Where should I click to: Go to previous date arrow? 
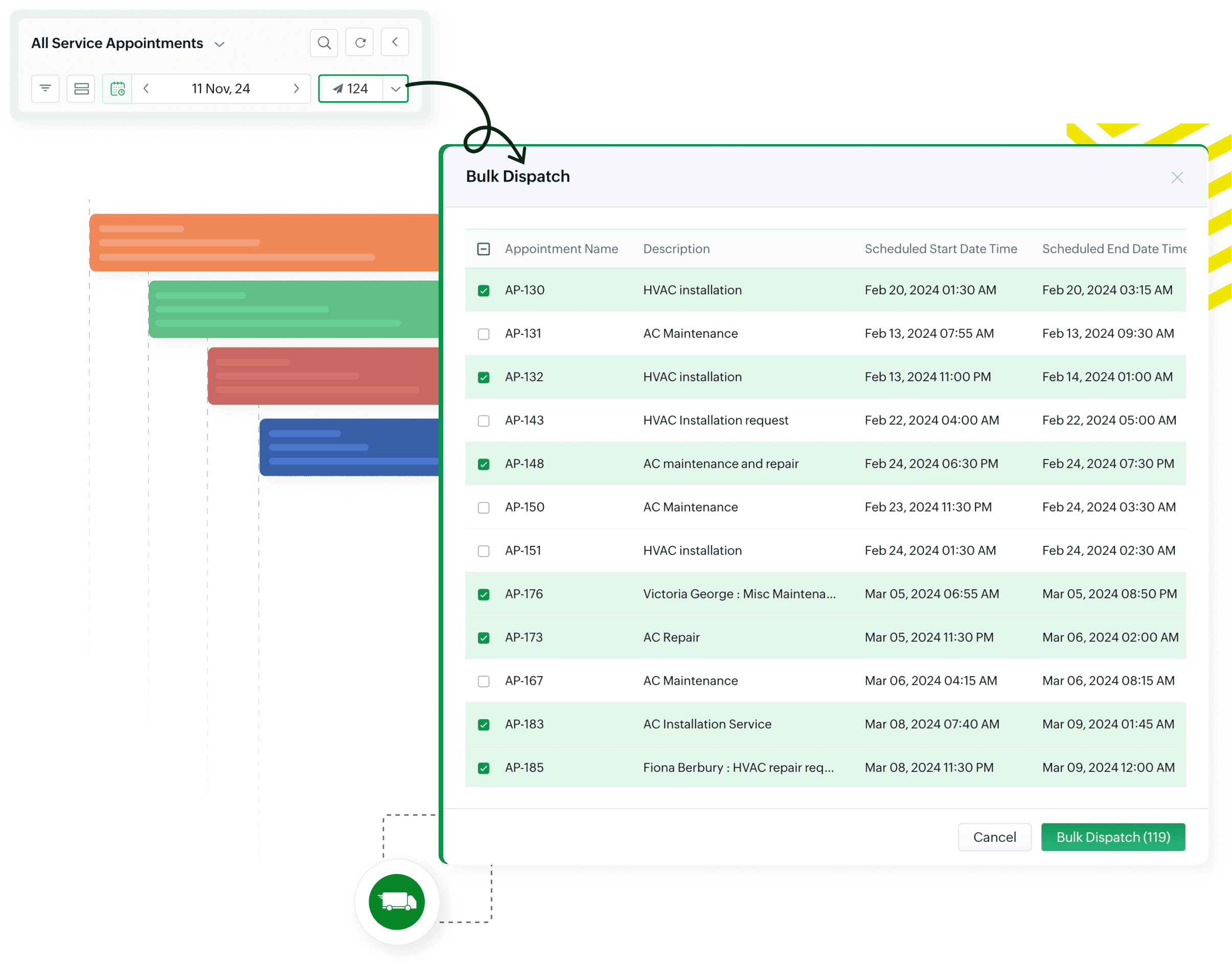[147, 89]
